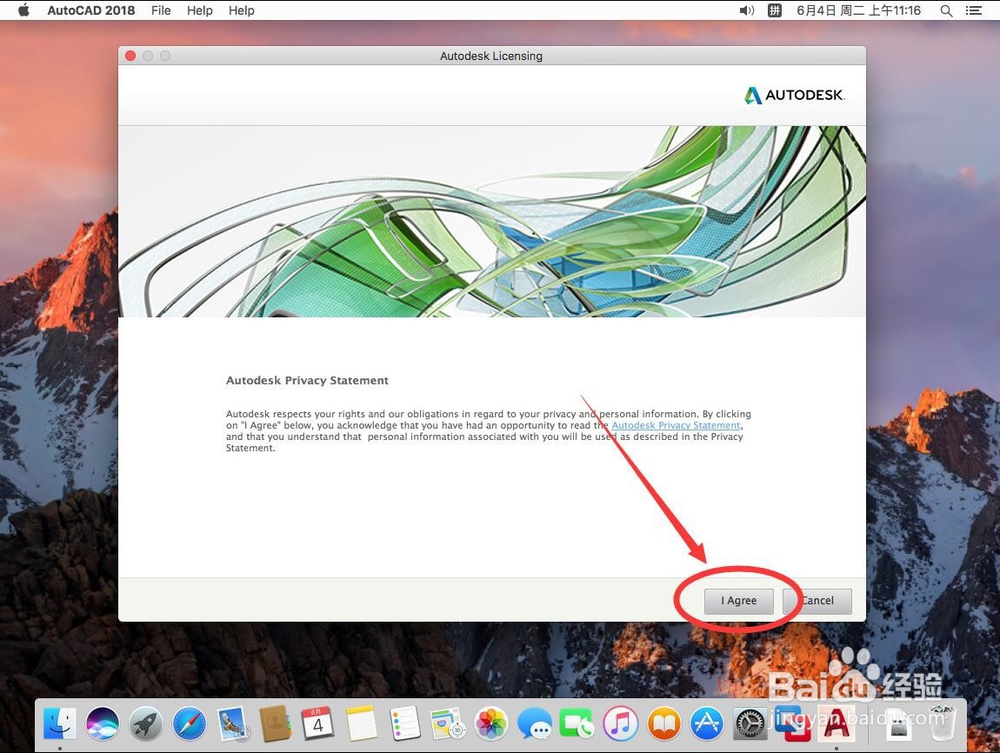This screenshot has height=753, width=1000.
Task: Open Maps icon in Dock
Action: [448, 724]
